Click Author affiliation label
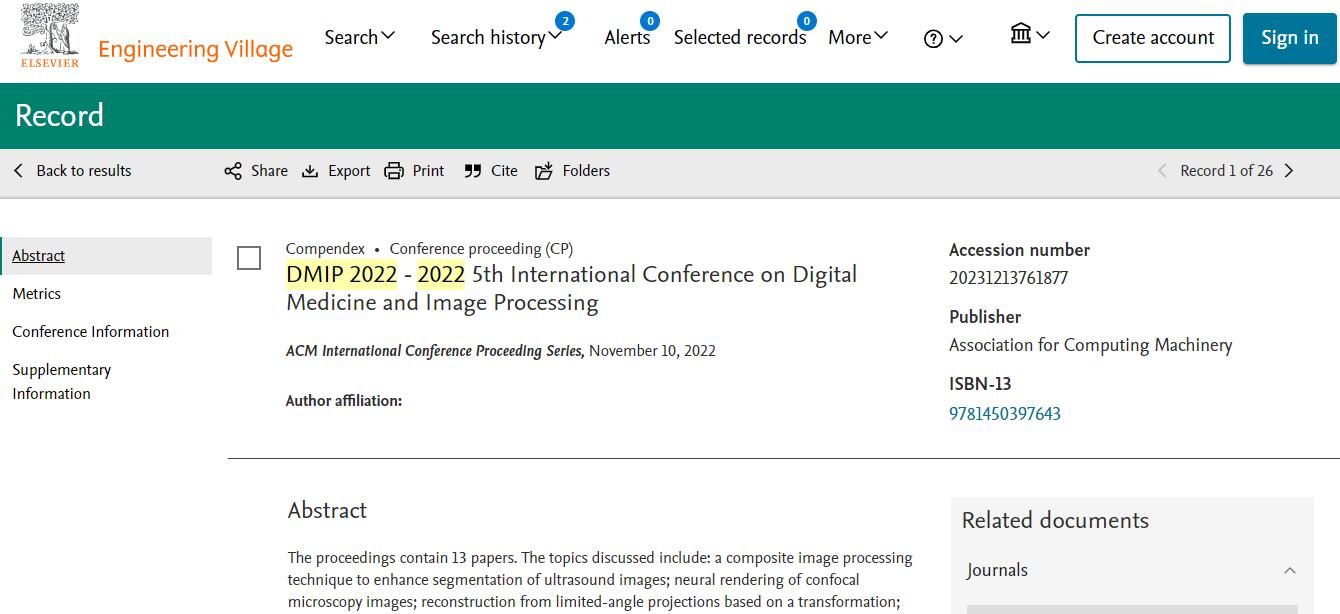The width and height of the screenshot is (1340, 614). (344, 401)
